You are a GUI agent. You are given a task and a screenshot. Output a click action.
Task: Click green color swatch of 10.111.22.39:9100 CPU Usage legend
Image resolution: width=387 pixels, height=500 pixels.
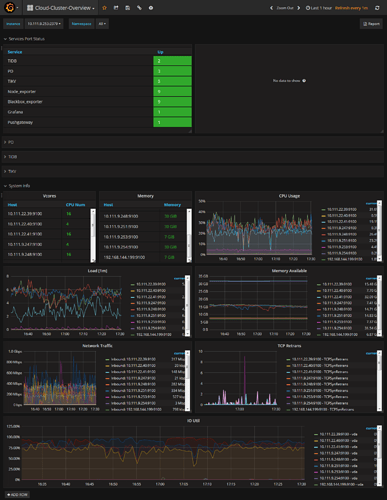coord(323,209)
